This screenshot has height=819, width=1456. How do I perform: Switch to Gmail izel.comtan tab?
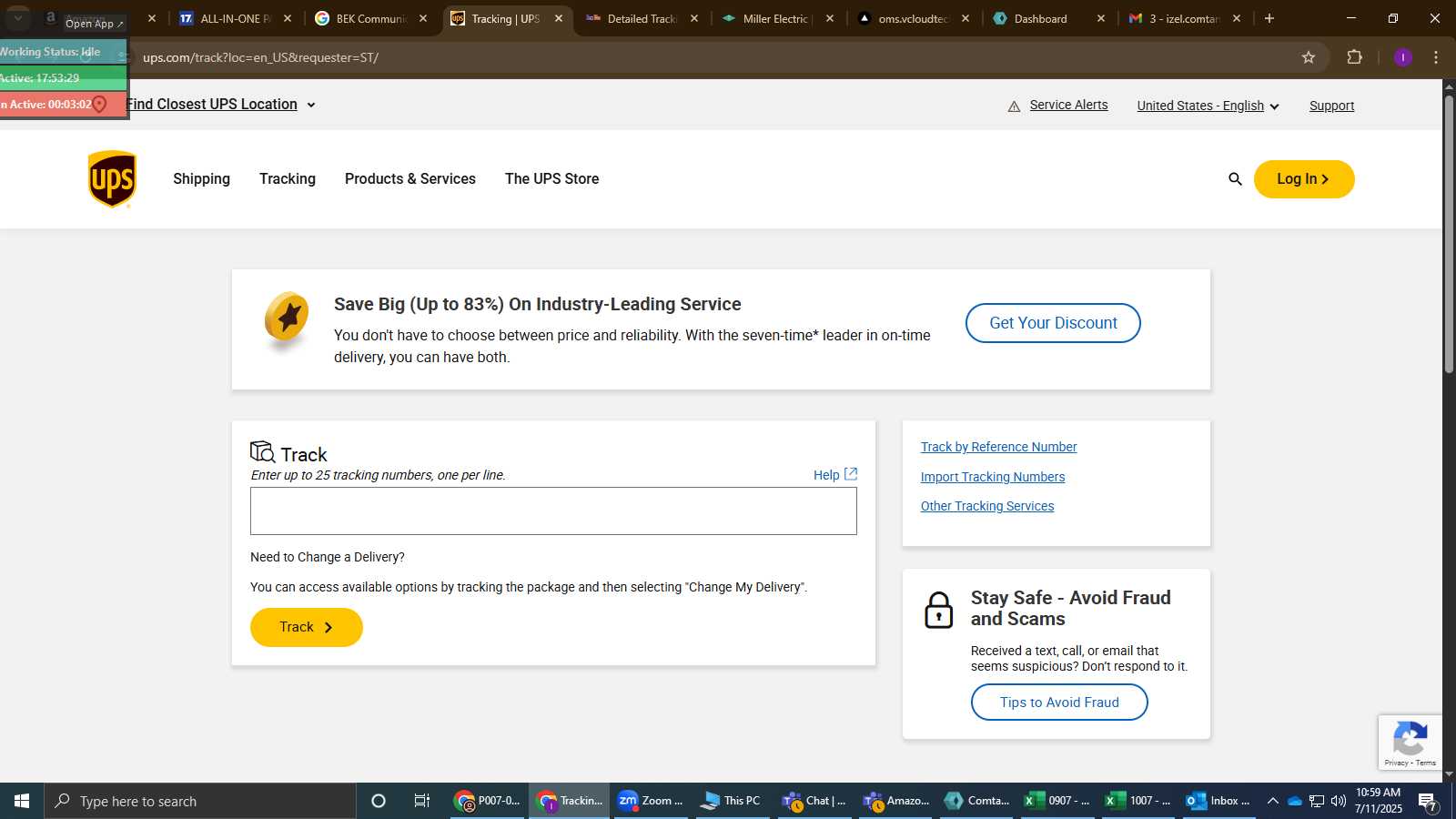click(1184, 18)
